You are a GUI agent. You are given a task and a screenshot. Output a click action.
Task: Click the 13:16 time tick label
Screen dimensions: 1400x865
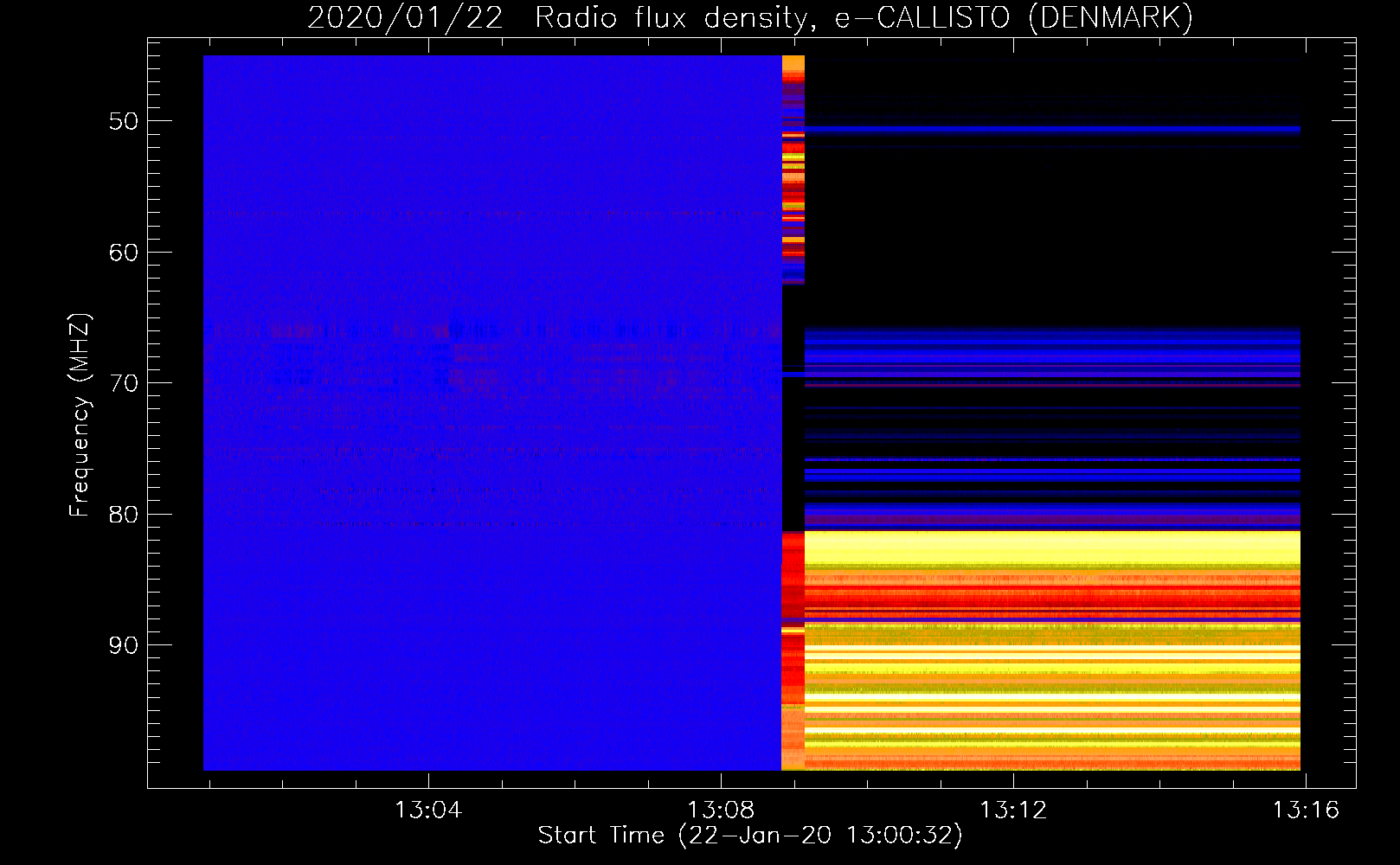pos(1306,811)
